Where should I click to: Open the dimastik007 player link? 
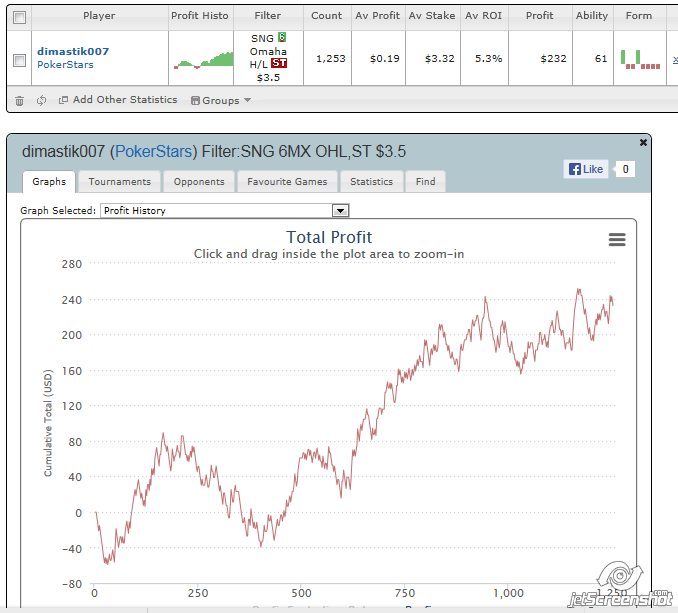[73, 51]
